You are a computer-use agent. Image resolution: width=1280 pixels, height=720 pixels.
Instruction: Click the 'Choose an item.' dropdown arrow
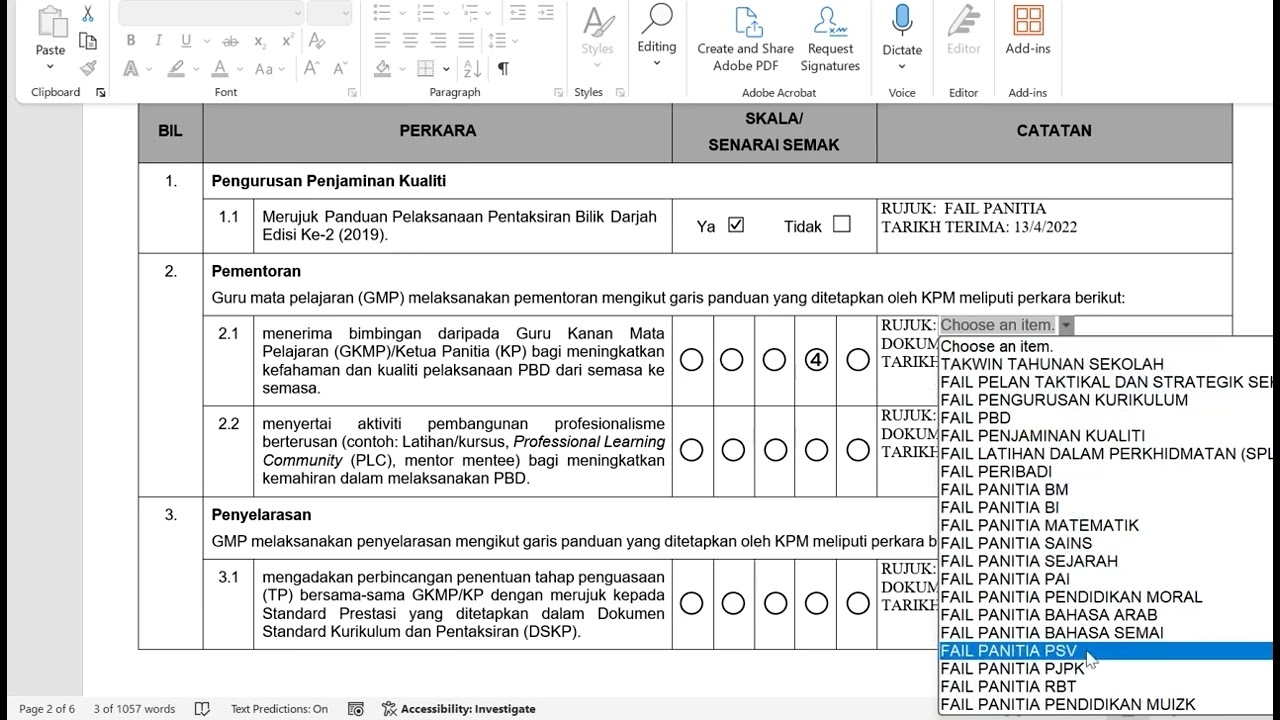1066,325
